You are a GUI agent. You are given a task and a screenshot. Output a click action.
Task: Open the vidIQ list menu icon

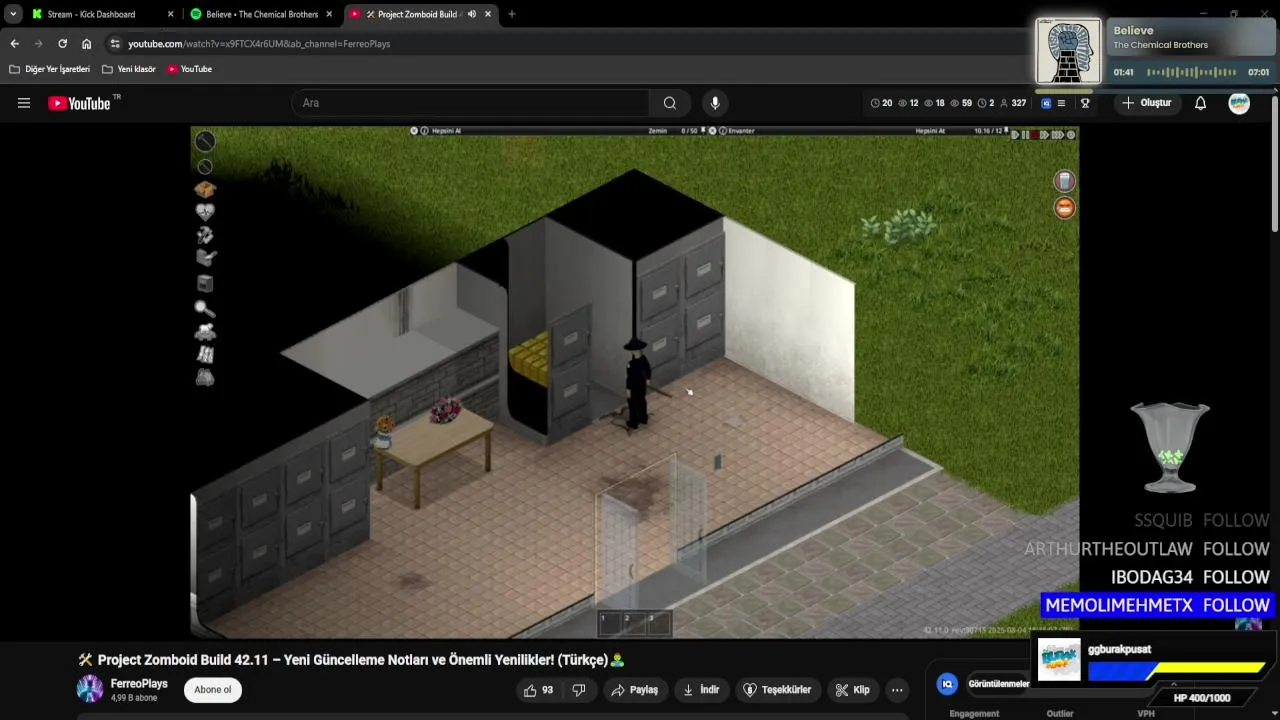point(1061,103)
